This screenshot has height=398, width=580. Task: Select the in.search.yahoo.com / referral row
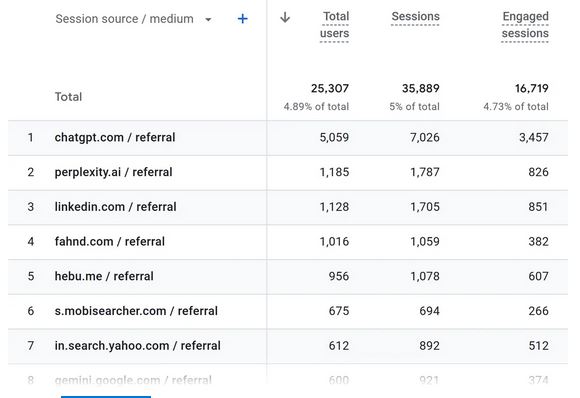pyautogui.click(x=288, y=346)
